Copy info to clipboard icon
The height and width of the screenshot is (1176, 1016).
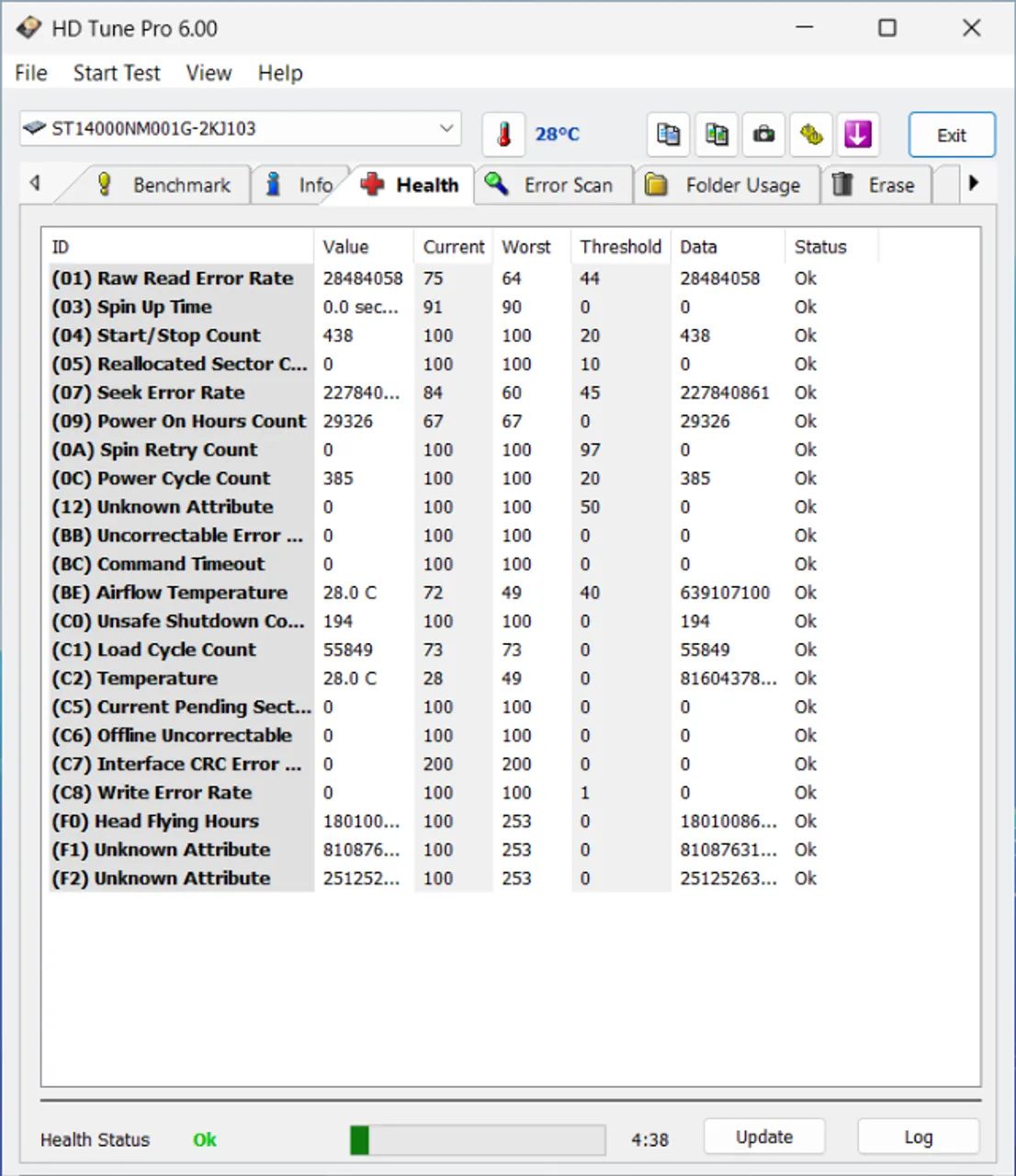(x=669, y=134)
